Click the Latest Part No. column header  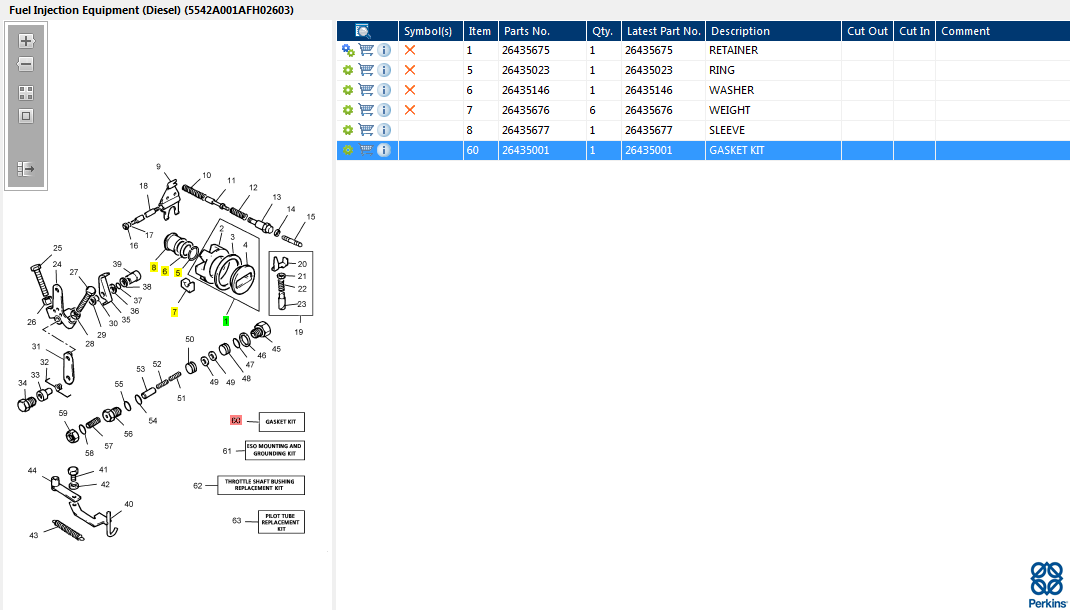(663, 31)
